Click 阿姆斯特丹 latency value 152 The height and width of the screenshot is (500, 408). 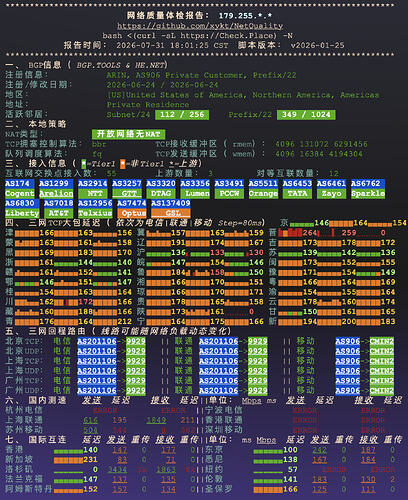coord(90,489)
